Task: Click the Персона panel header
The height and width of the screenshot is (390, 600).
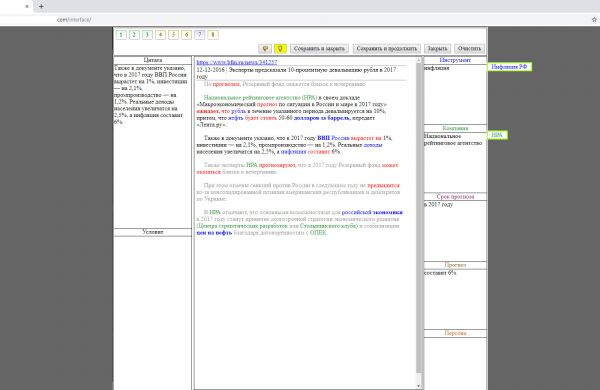Action: [455, 333]
